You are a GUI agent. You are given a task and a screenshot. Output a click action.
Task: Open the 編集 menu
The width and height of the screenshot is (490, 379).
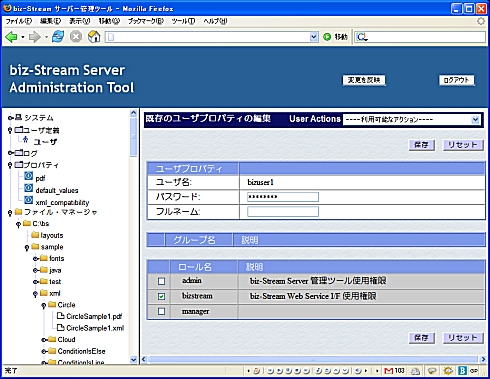point(51,21)
